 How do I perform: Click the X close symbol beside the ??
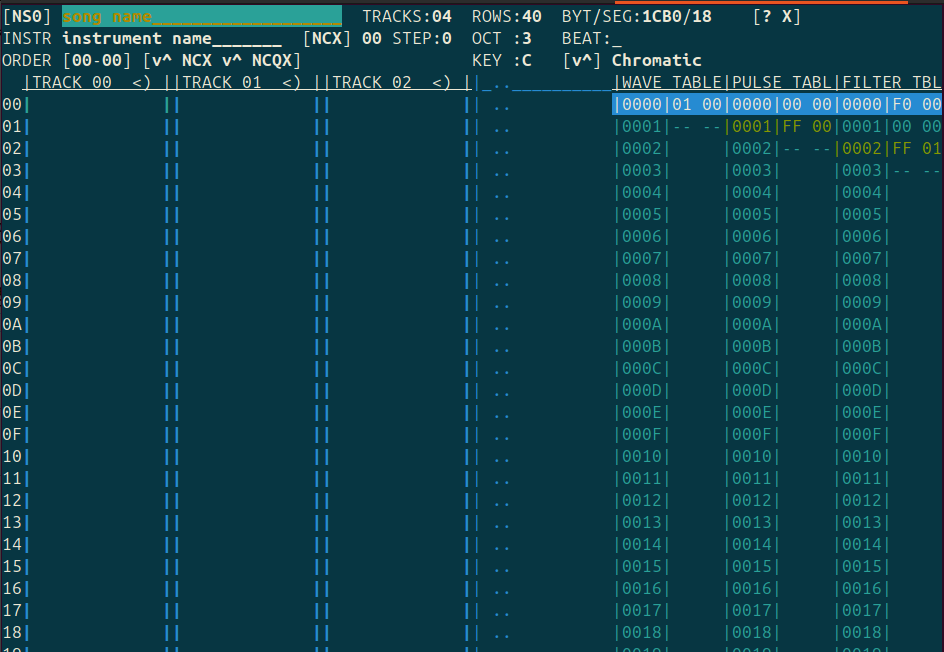(x=786, y=17)
